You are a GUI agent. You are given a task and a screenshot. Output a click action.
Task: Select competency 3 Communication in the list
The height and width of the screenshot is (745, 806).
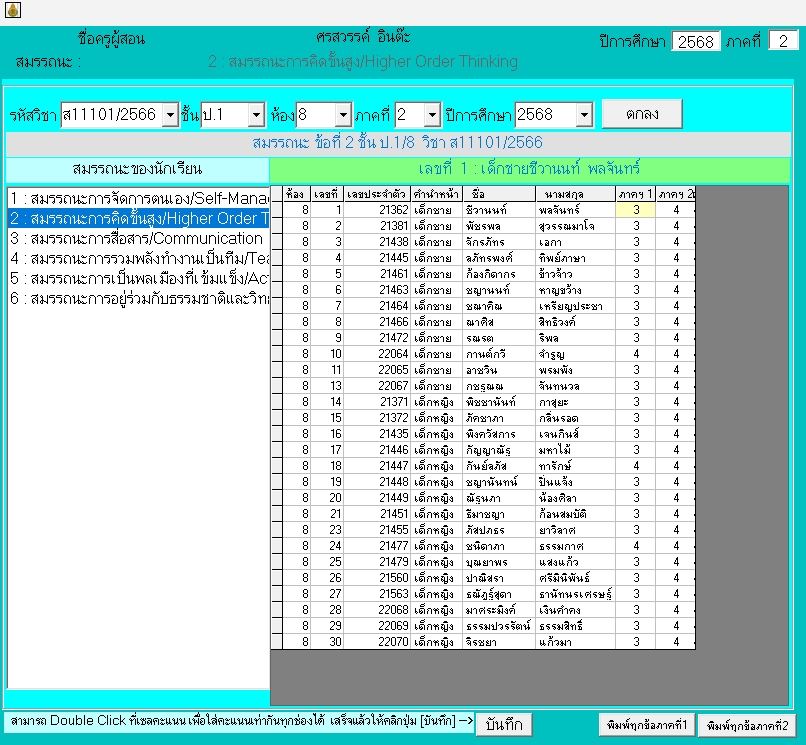138,238
